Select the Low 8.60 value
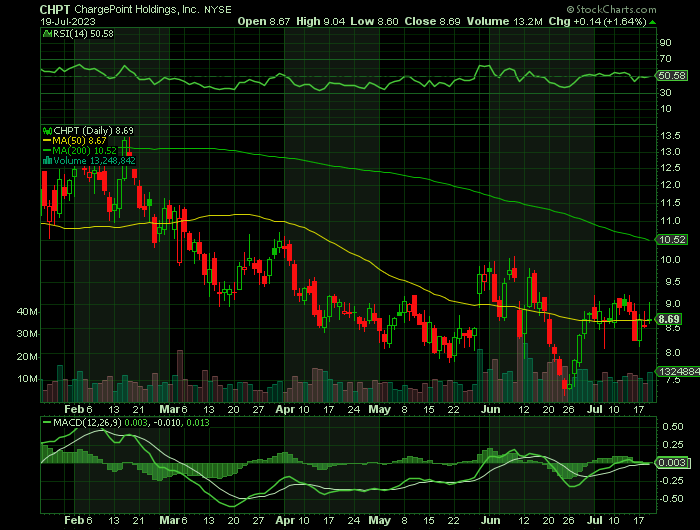This screenshot has height=530, width=700. [x=374, y=21]
